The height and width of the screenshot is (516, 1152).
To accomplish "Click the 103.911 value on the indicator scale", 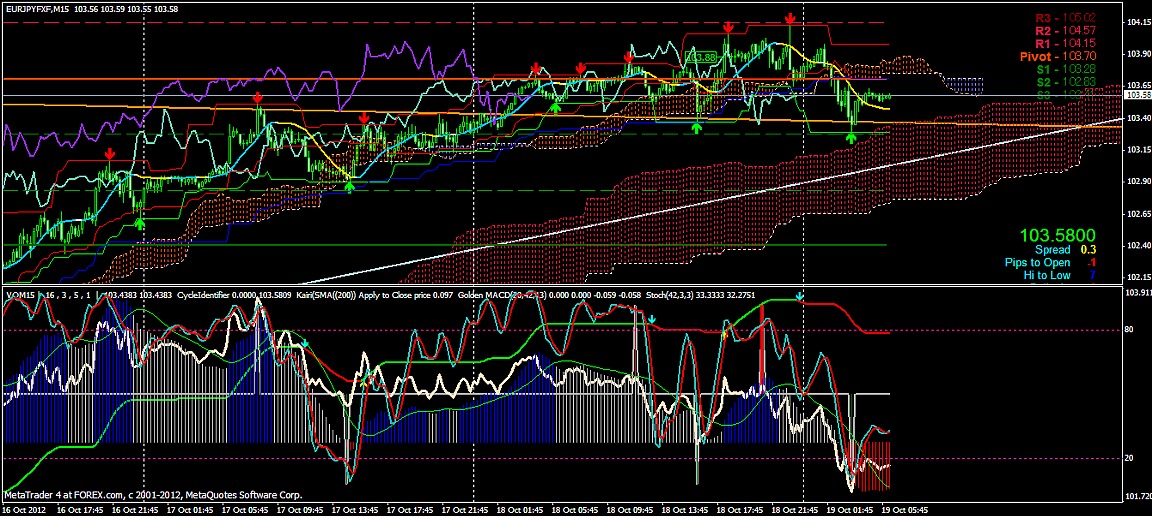I will (x=1138, y=293).
